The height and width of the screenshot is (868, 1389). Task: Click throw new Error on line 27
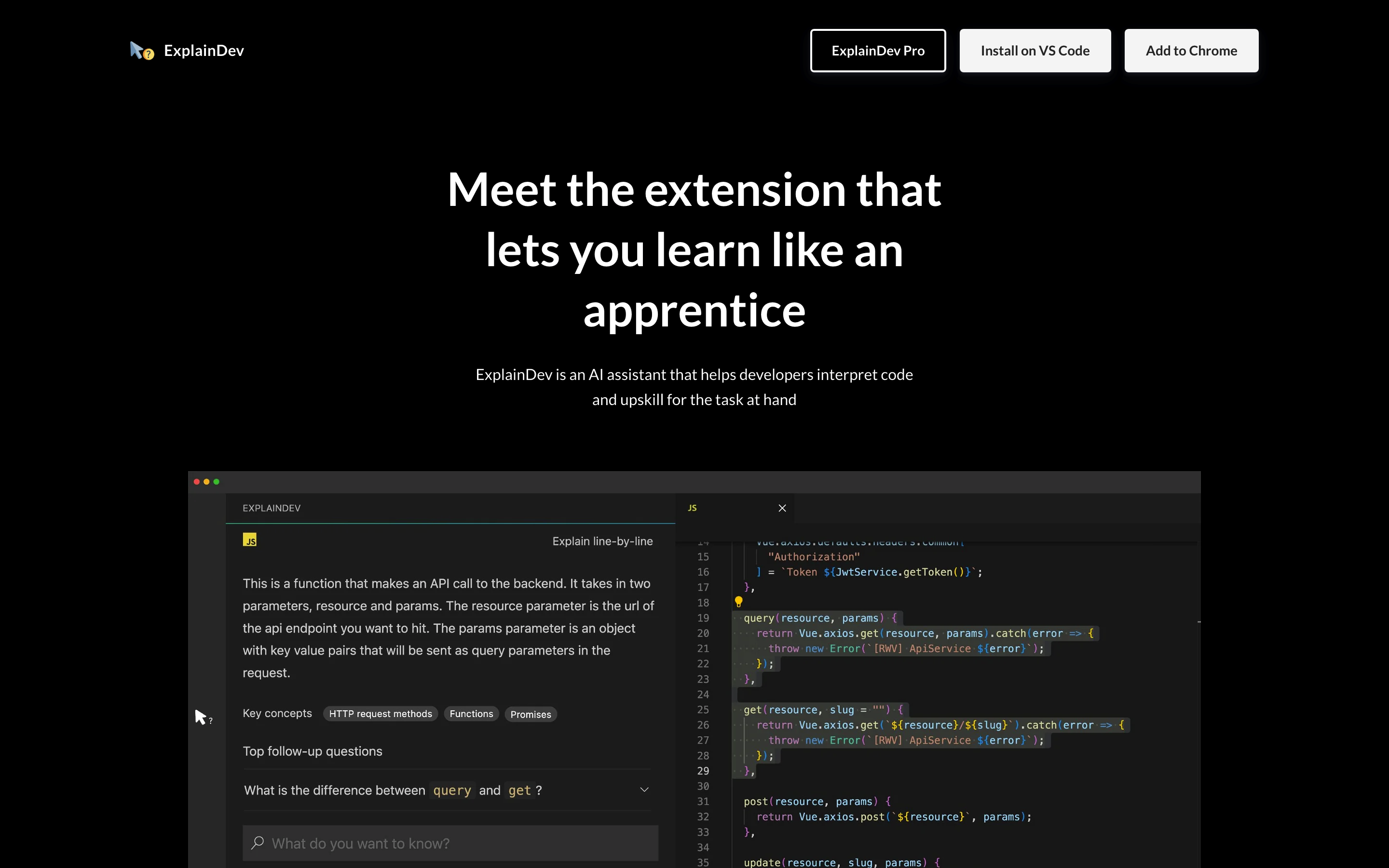click(906, 741)
